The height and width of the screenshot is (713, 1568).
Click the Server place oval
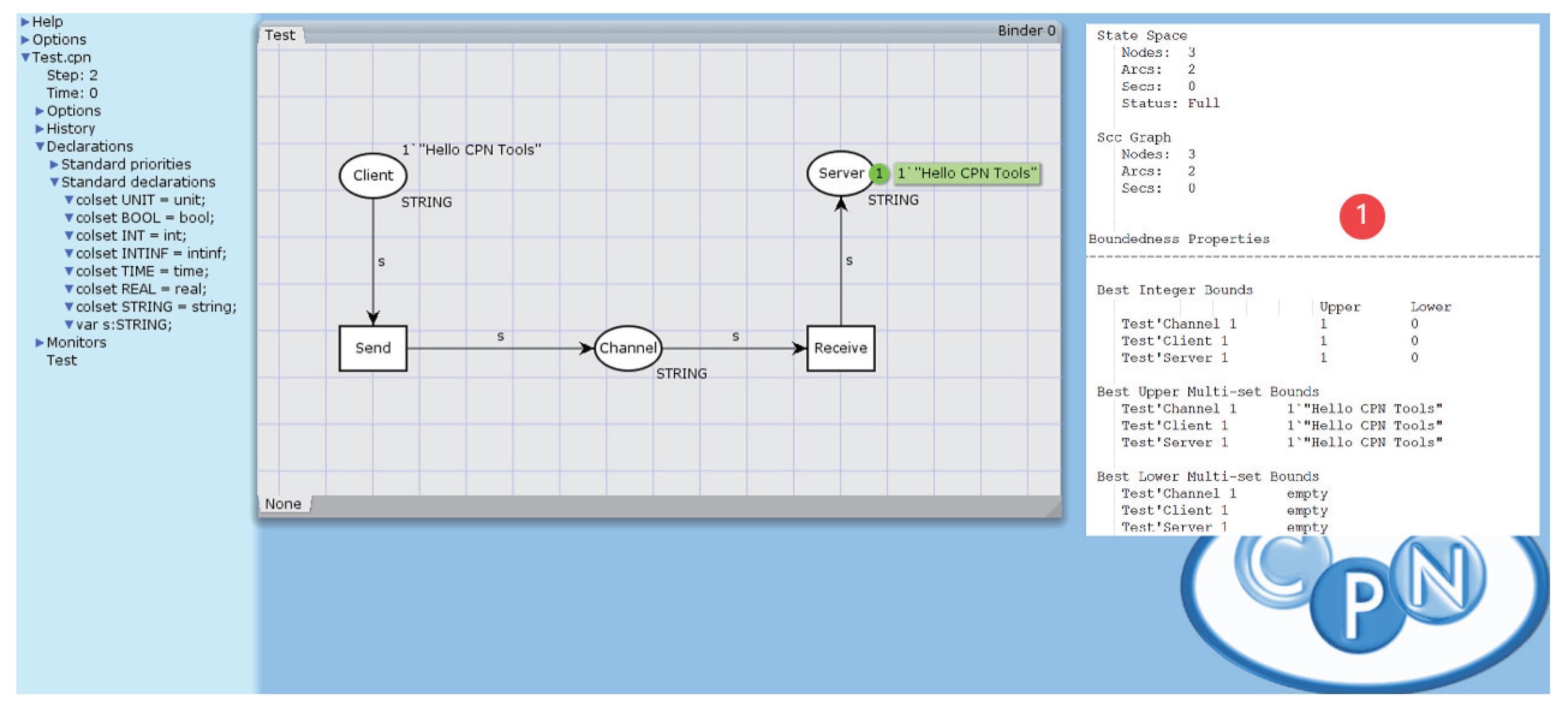tap(839, 174)
